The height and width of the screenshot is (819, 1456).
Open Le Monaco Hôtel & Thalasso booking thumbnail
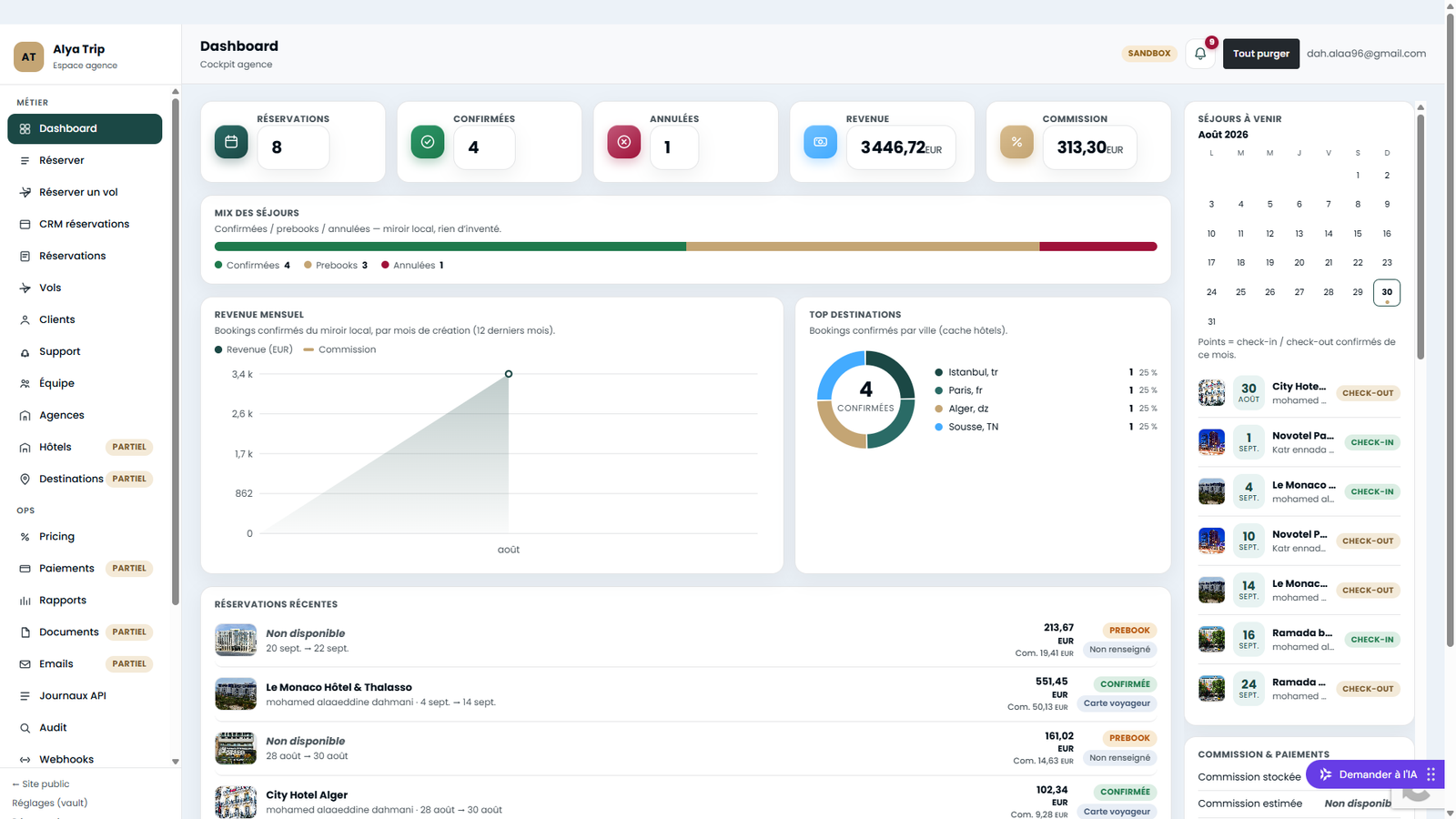point(236,693)
